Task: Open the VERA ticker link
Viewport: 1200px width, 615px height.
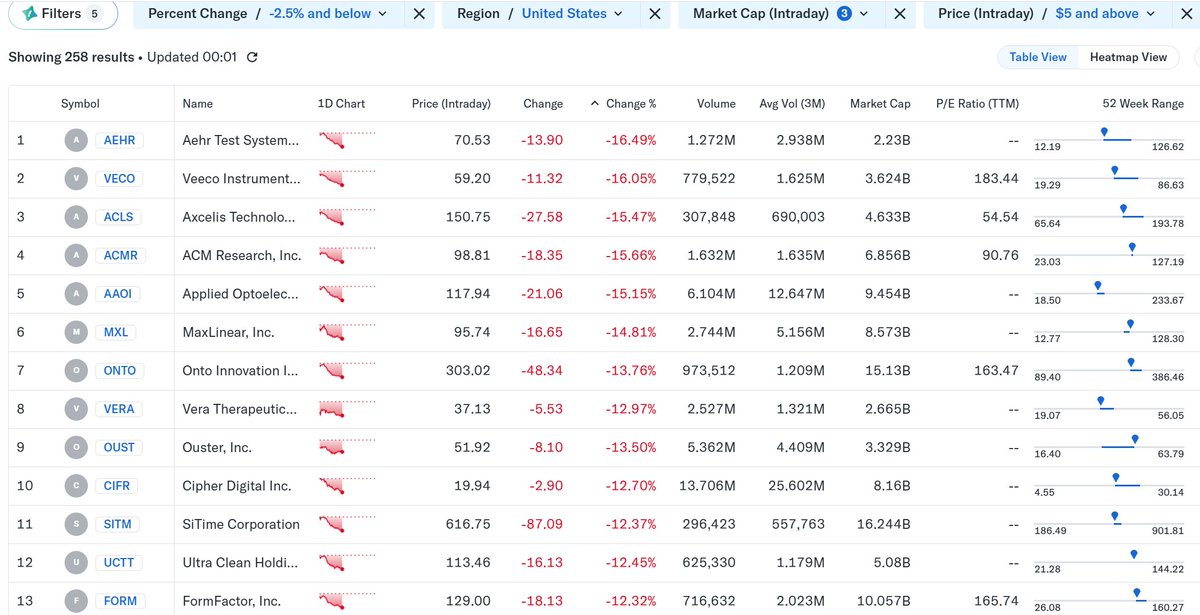Action: click(x=119, y=409)
